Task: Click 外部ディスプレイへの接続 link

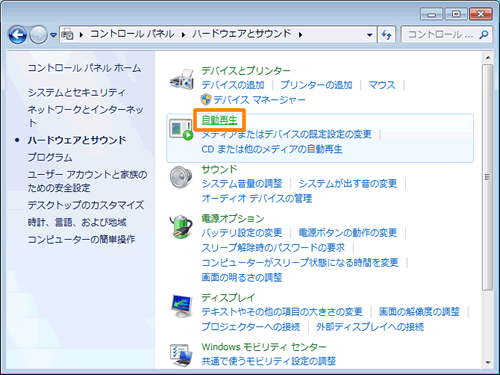Action: (370, 327)
